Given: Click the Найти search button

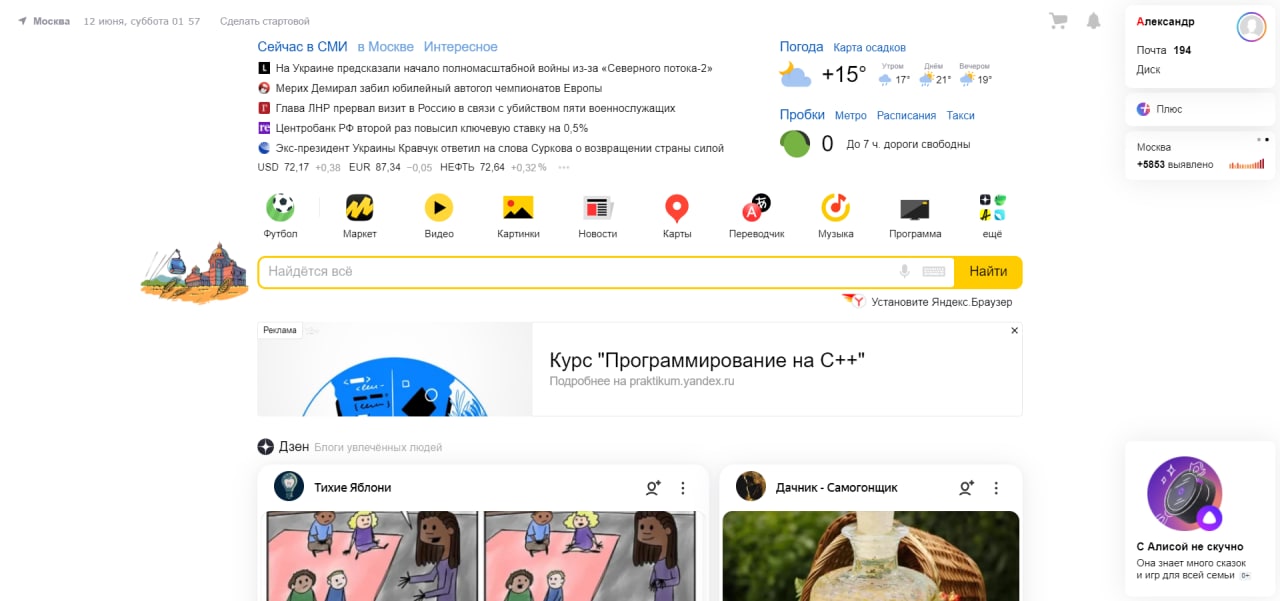Looking at the screenshot, I should point(988,271).
